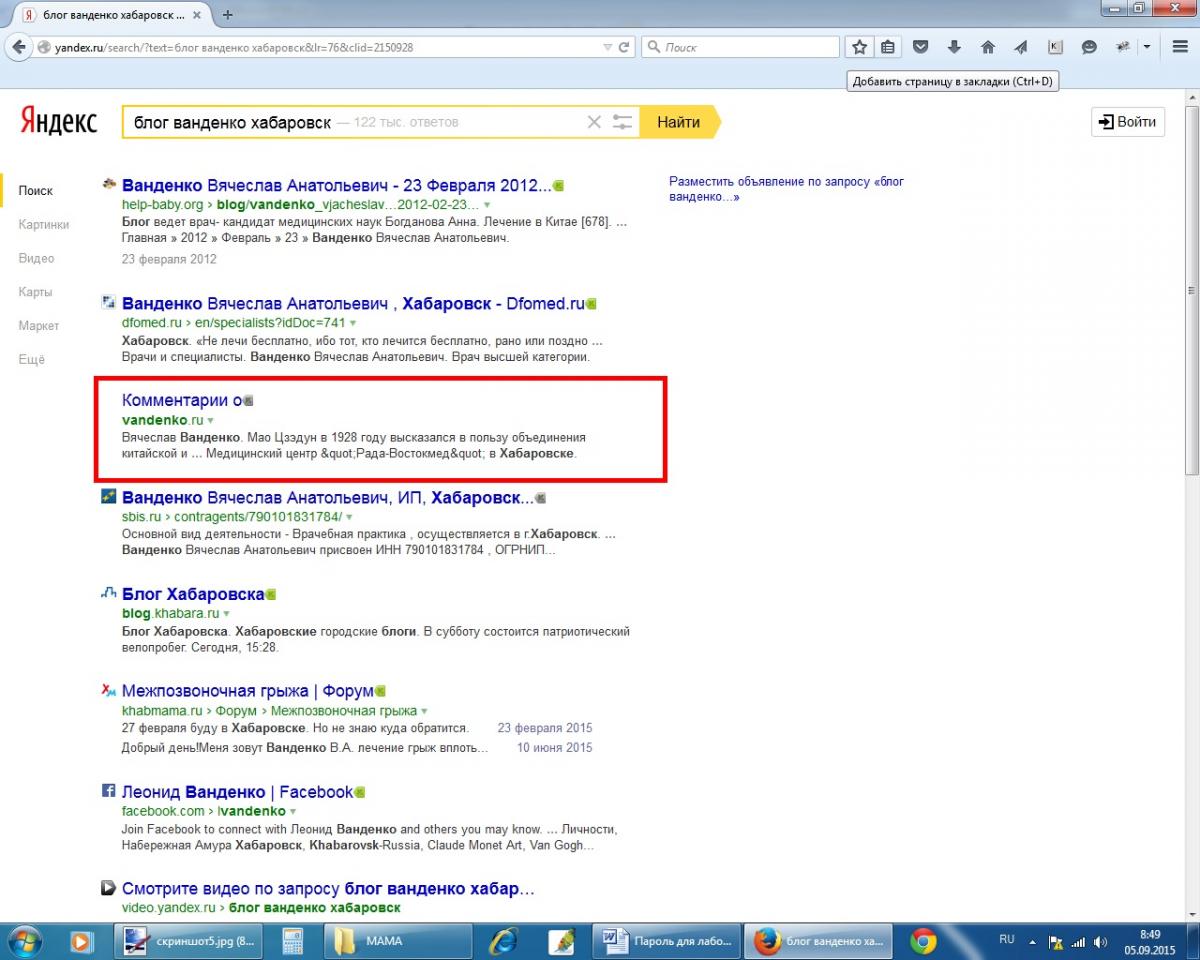Open Блог Хабаровска result link
1200x960 pixels.
(193, 594)
